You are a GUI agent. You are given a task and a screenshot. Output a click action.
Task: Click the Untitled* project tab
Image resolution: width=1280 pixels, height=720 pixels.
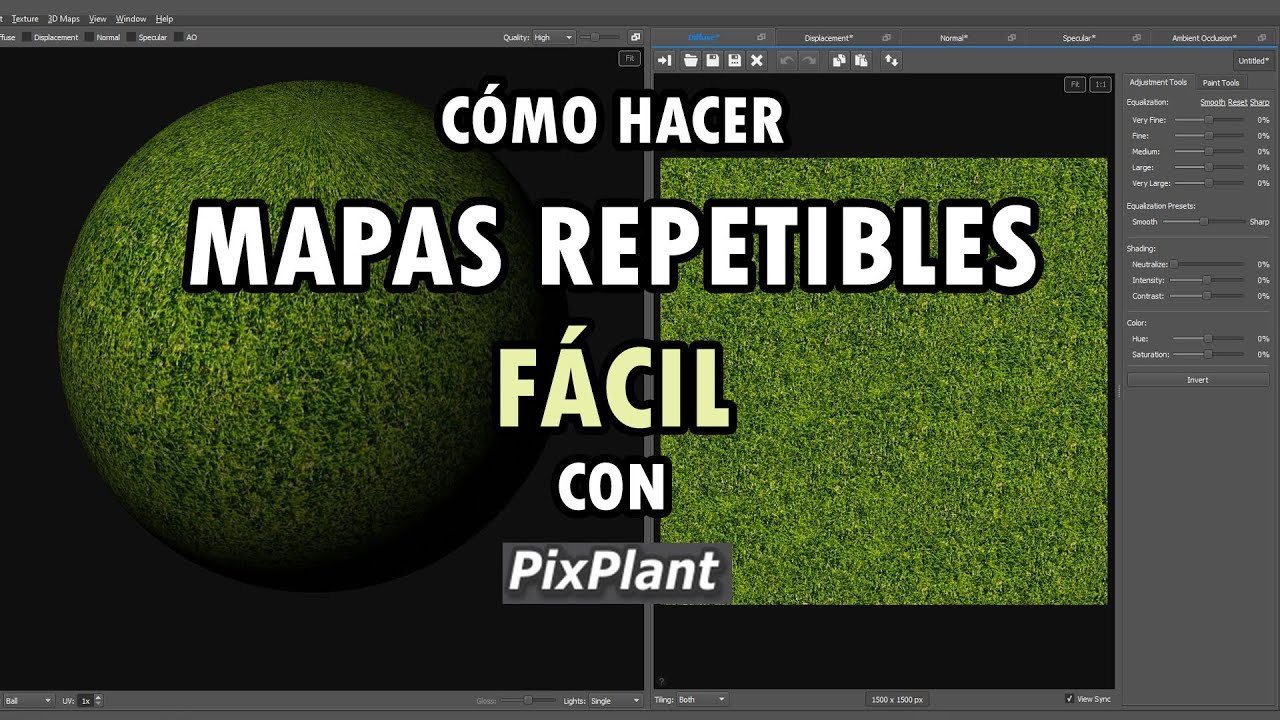point(1253,61)
